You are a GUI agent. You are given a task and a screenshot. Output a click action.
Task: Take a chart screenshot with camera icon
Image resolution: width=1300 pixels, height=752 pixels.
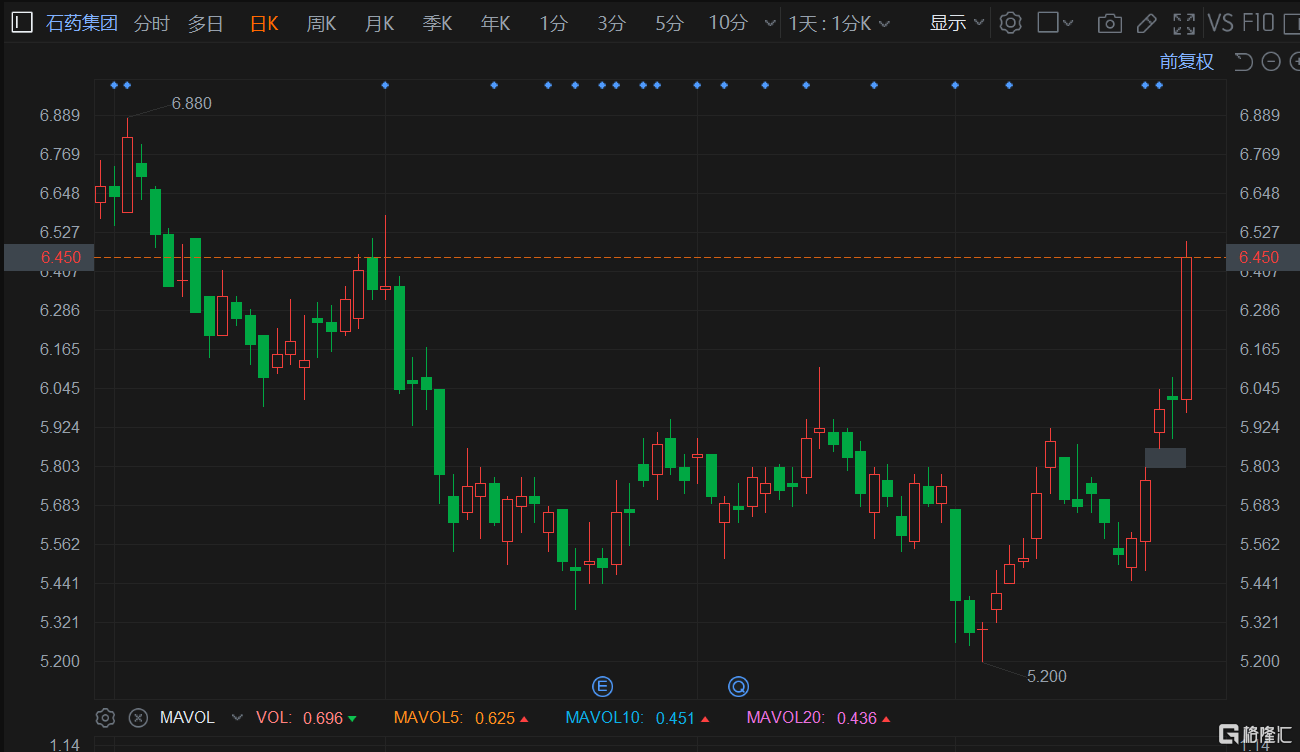coord(1108,23)
